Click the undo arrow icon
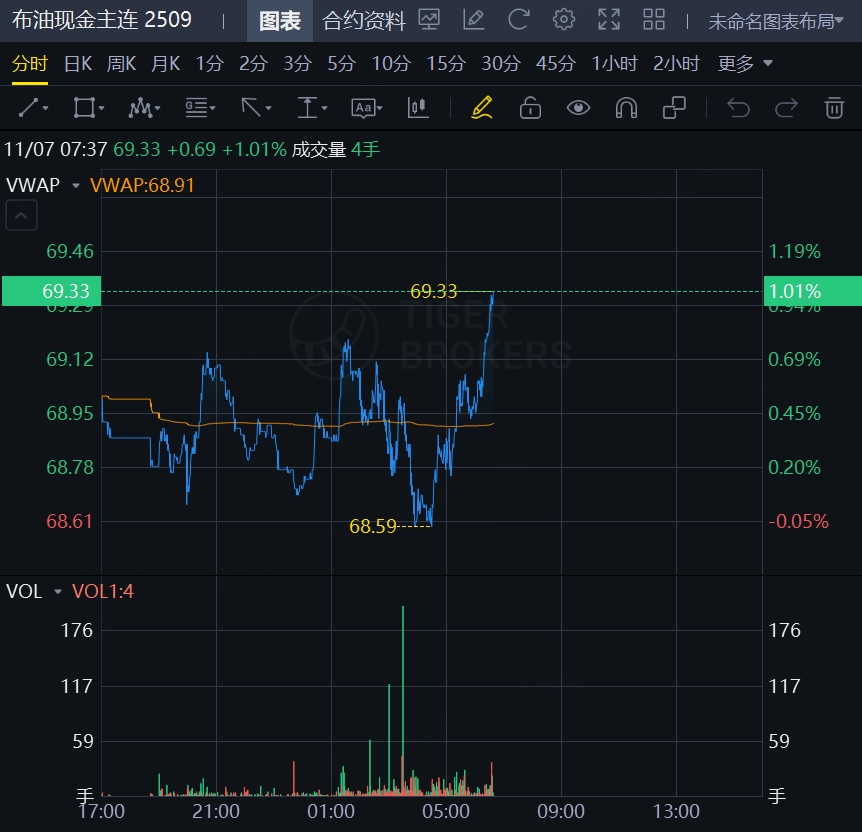Image resolution: width=862 pixels, height=832 pixels. (x=738, y=108)
